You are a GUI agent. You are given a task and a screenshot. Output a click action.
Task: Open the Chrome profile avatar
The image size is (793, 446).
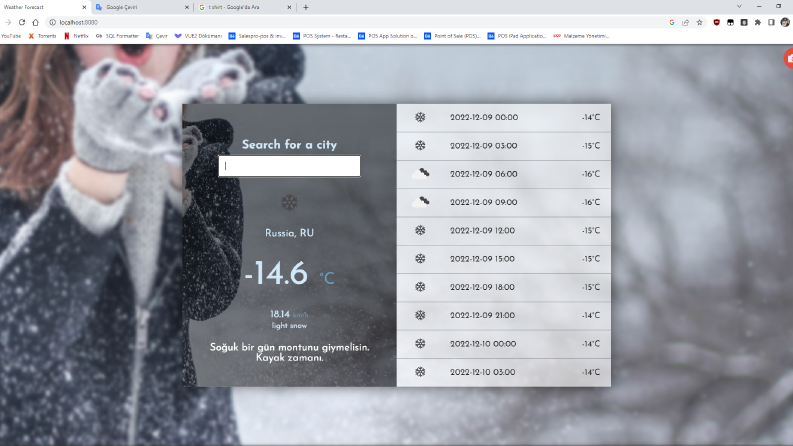785,22
